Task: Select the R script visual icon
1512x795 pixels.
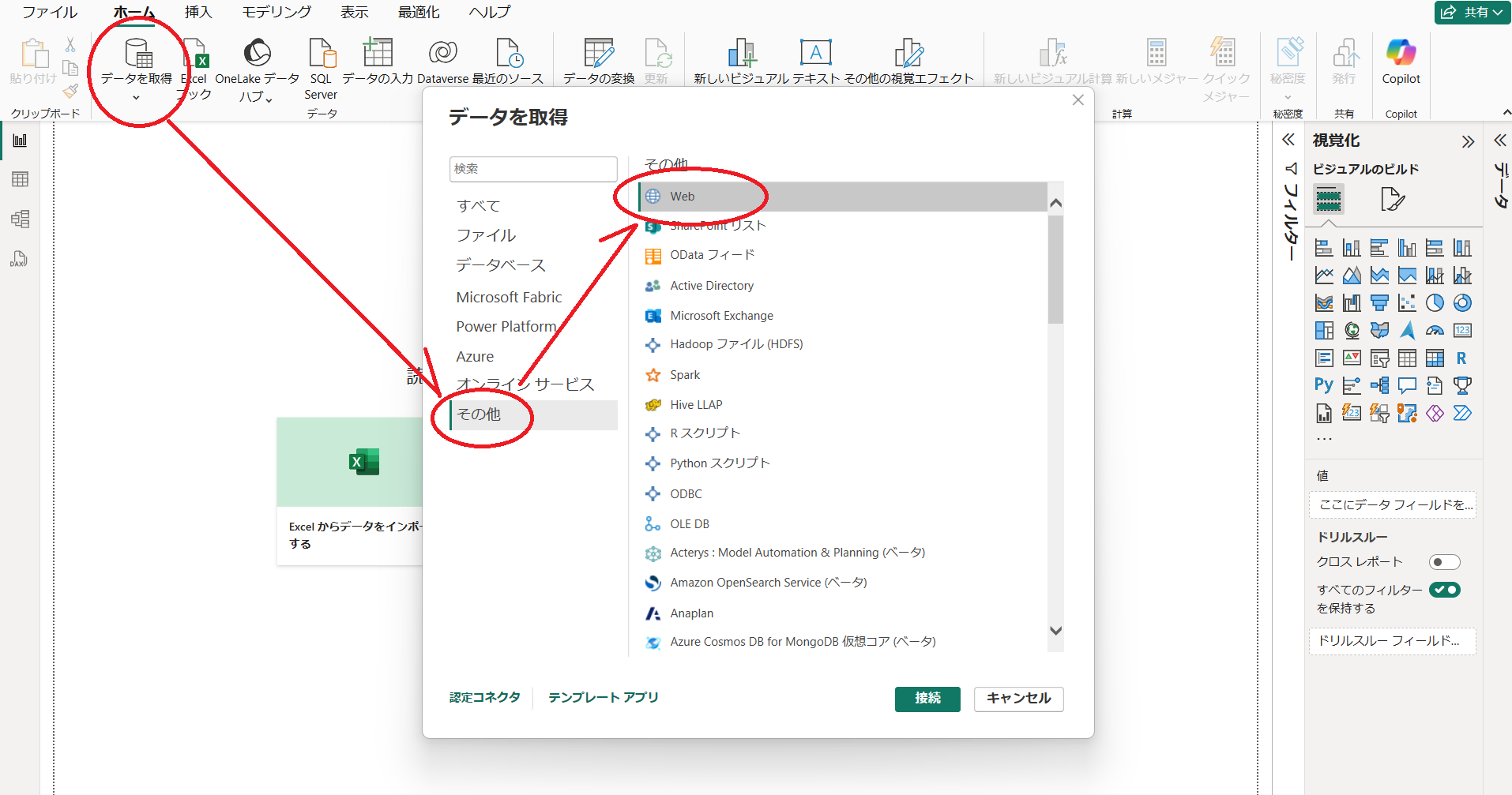Action: [1461, 358]
